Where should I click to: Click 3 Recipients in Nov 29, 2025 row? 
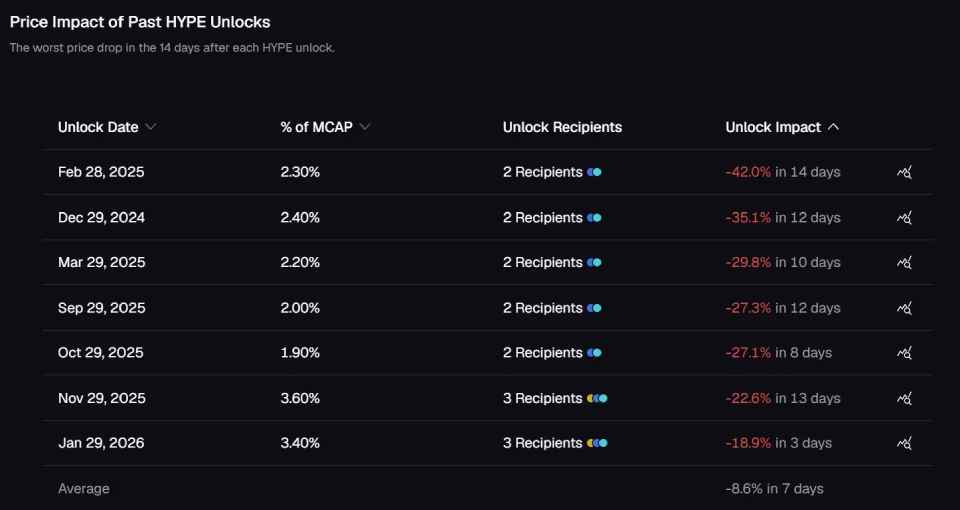(x=542, y=399)
